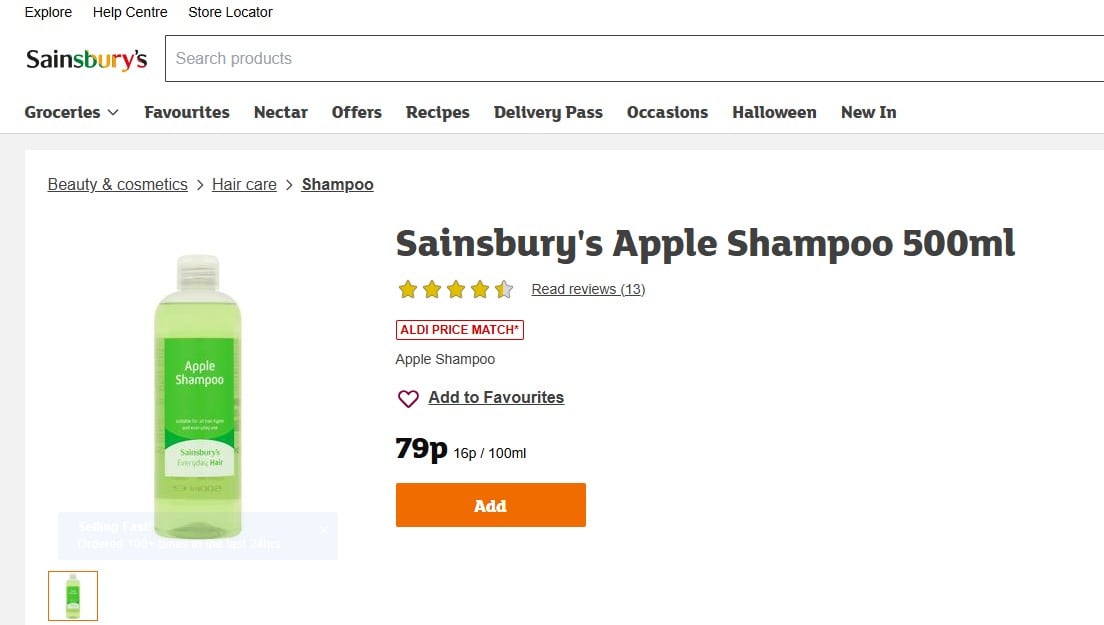Browse the Halloween section

click(x=774, y=112)
